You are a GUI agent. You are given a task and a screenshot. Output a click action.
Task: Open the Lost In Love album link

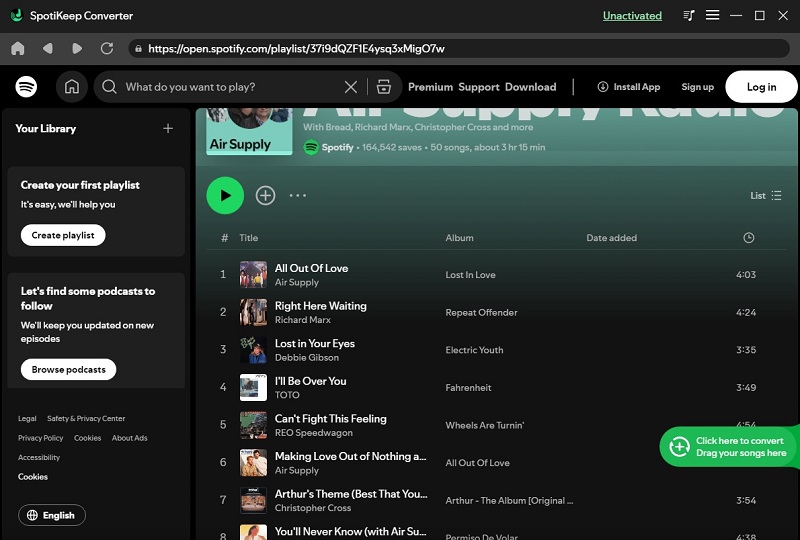coord(470,275)
